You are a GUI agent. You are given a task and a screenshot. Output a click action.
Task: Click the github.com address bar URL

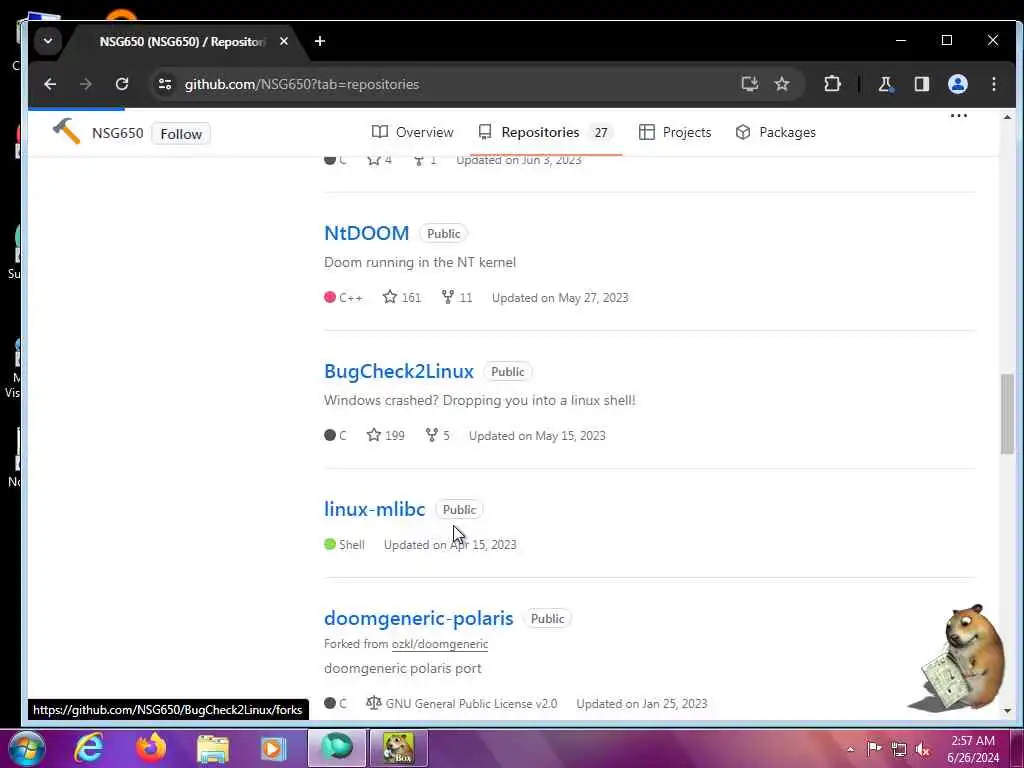(x=302, y=84)
